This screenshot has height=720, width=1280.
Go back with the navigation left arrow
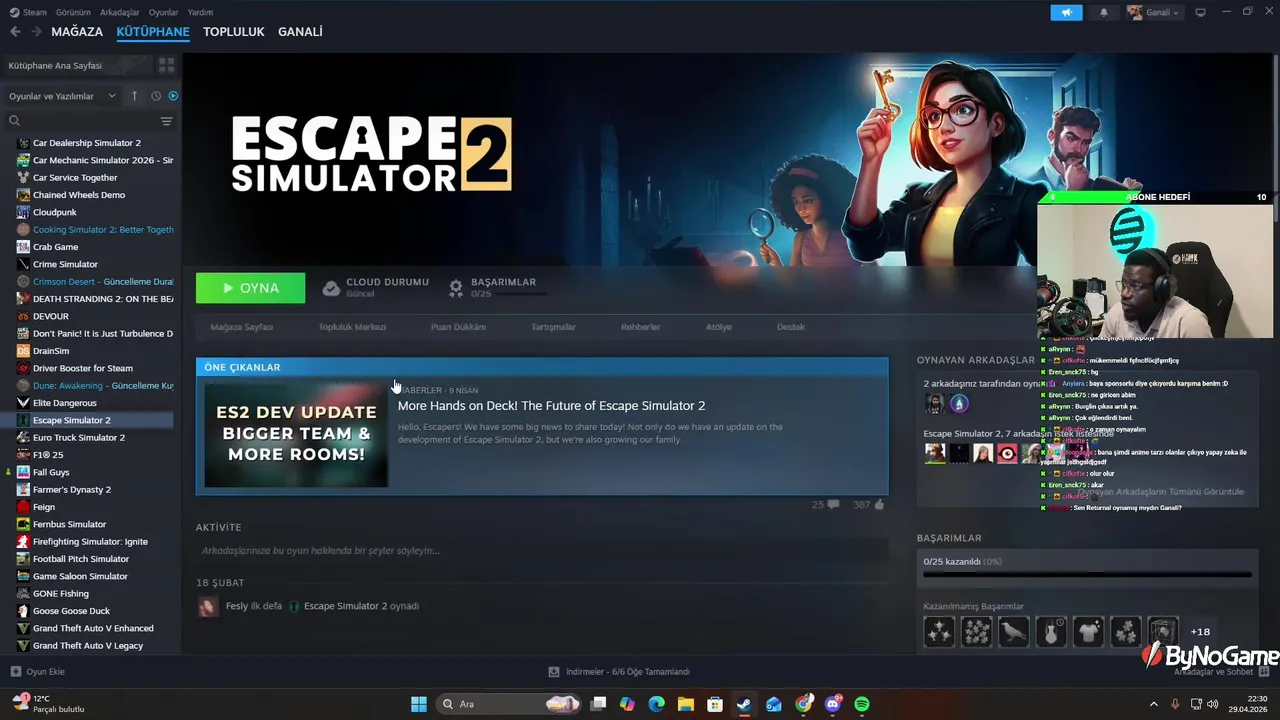coord(15,32)
